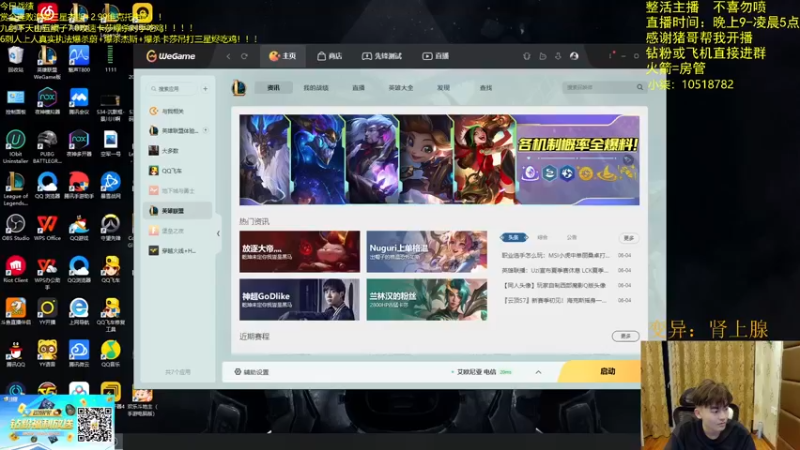Image resolution: width=800 pixels, height=450 pixels.
Task: Open the 主页 home tab
Action: pos(283,56)
